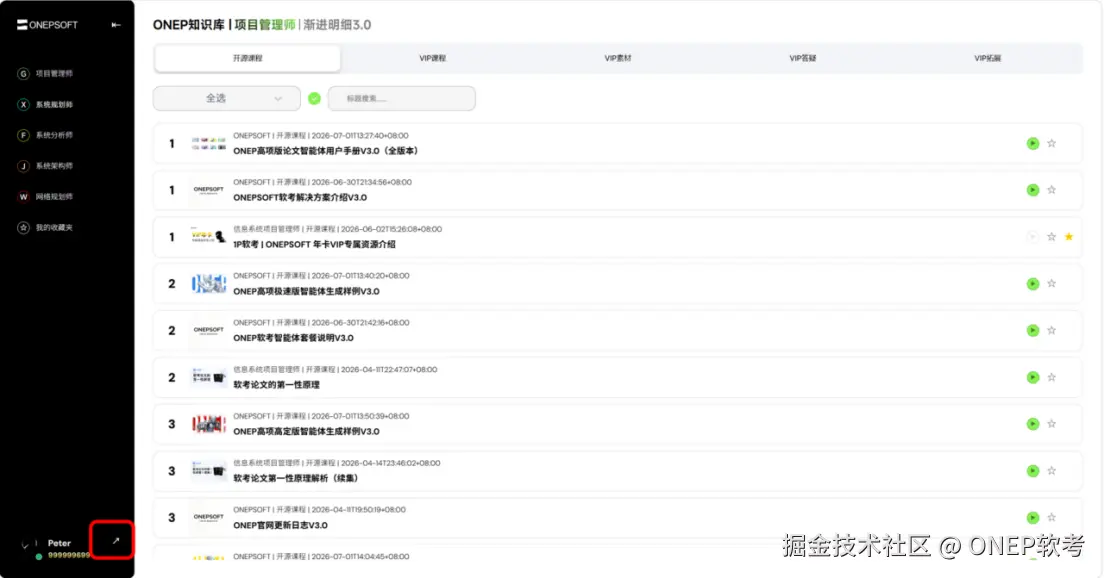1104x578 pixels.
Task: Click outline star on 年卡VIP专属资源介绍 row
Action: [1051, 237]
